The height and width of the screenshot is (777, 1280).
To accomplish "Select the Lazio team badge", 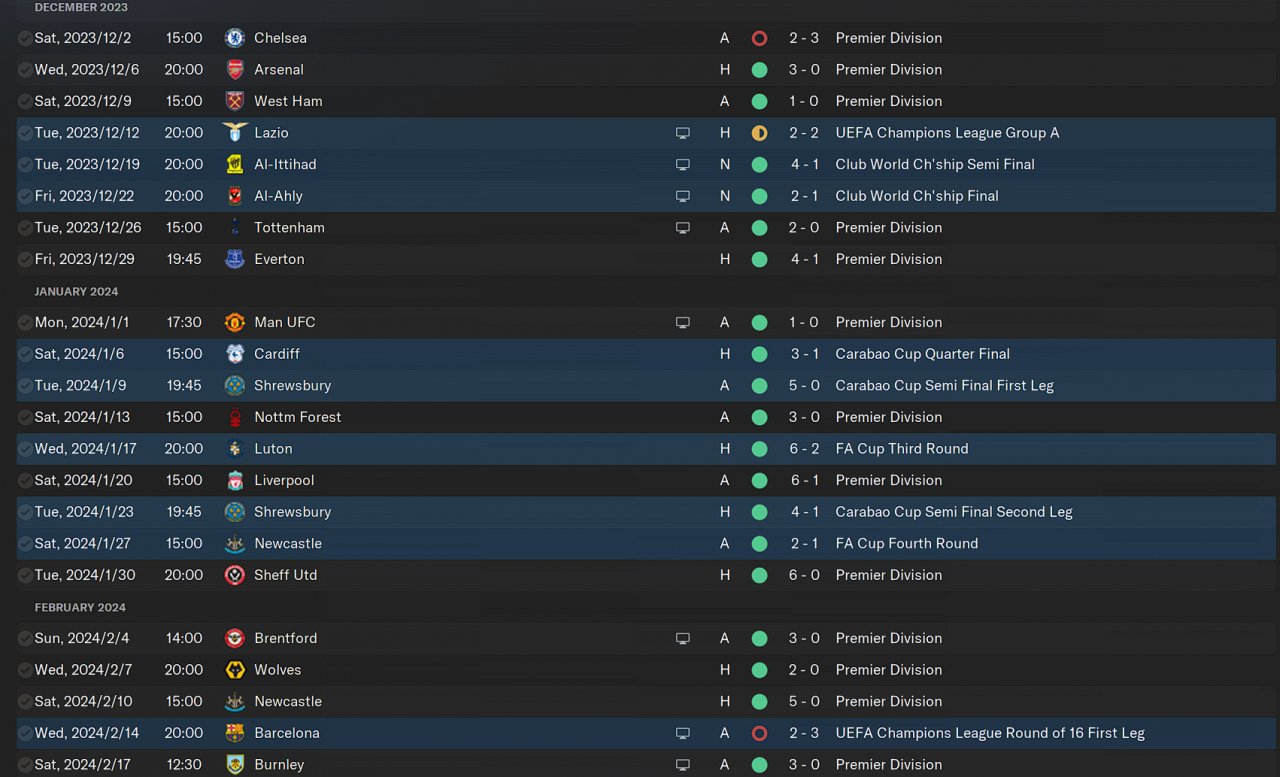I will click(x=235, y=133).
